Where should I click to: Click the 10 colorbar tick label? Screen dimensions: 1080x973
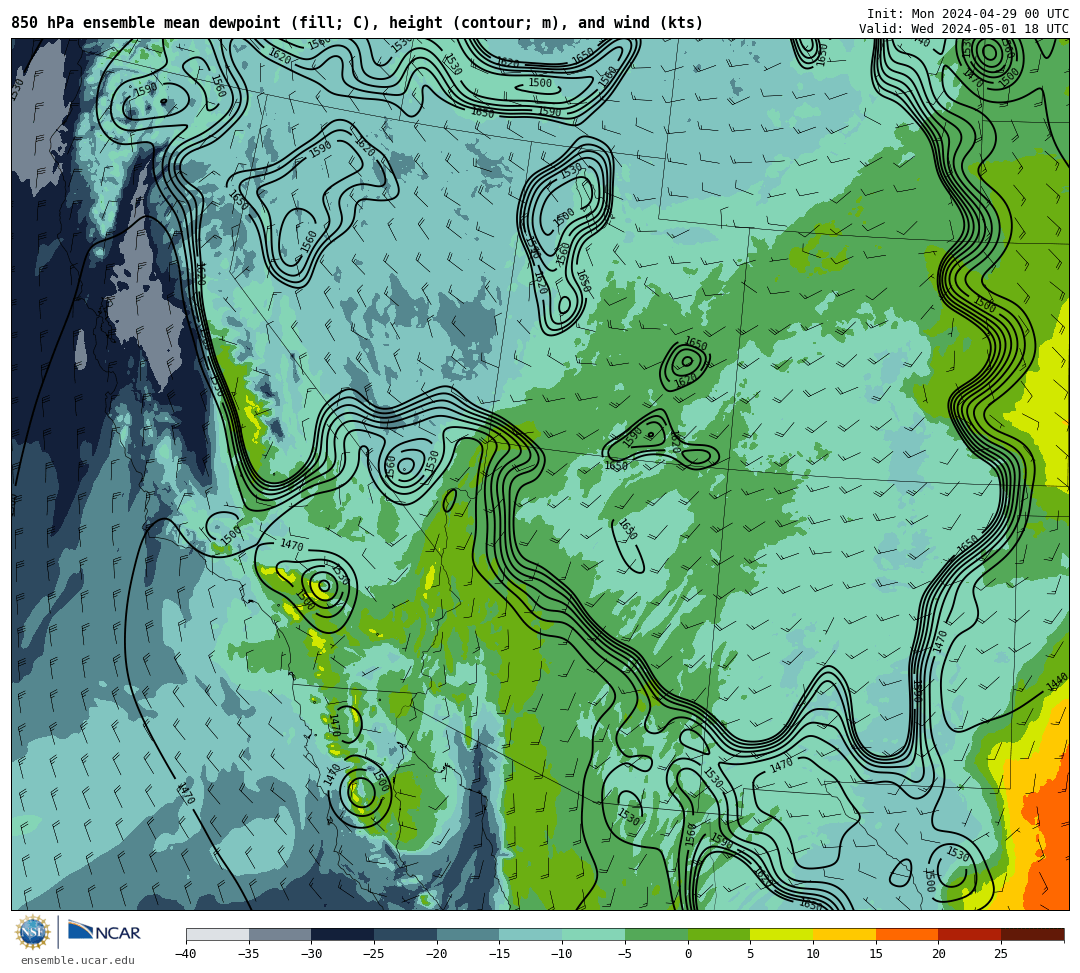click(813, 954)
